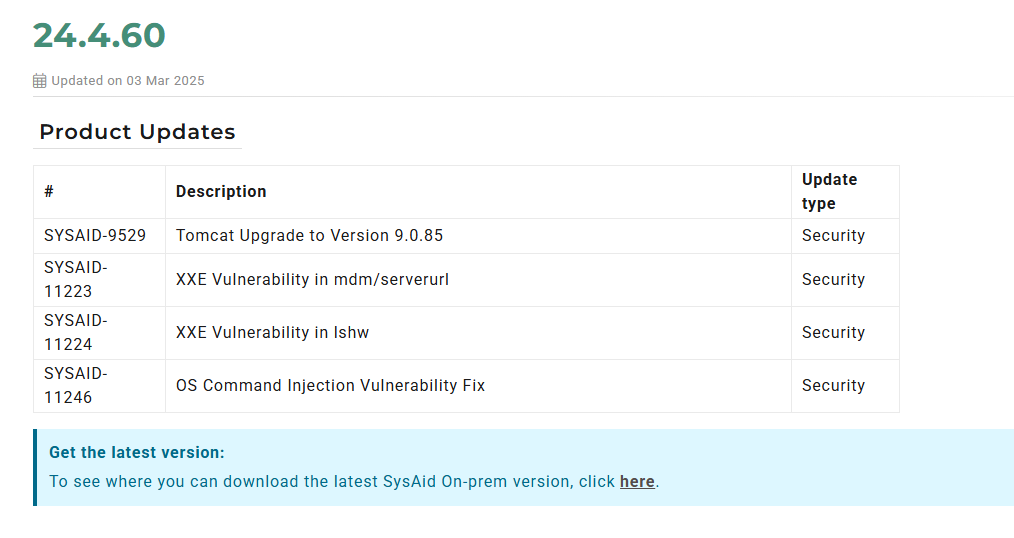Click the Update type column header
Image resolution: width=1014 pixels, height=538 pixels.
(830, 191)
